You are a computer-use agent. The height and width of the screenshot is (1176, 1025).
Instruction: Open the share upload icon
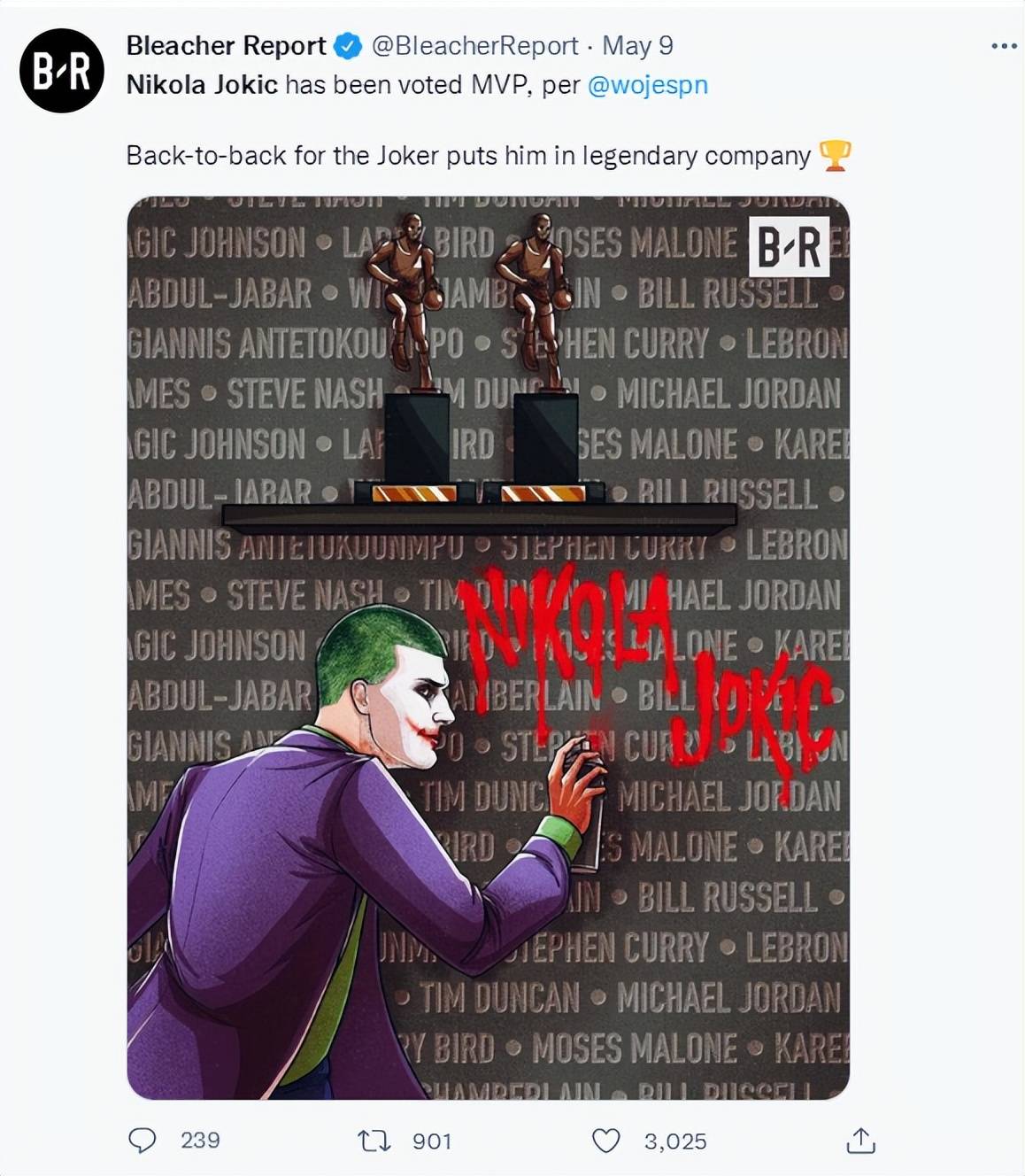[x=860, y=1141]
